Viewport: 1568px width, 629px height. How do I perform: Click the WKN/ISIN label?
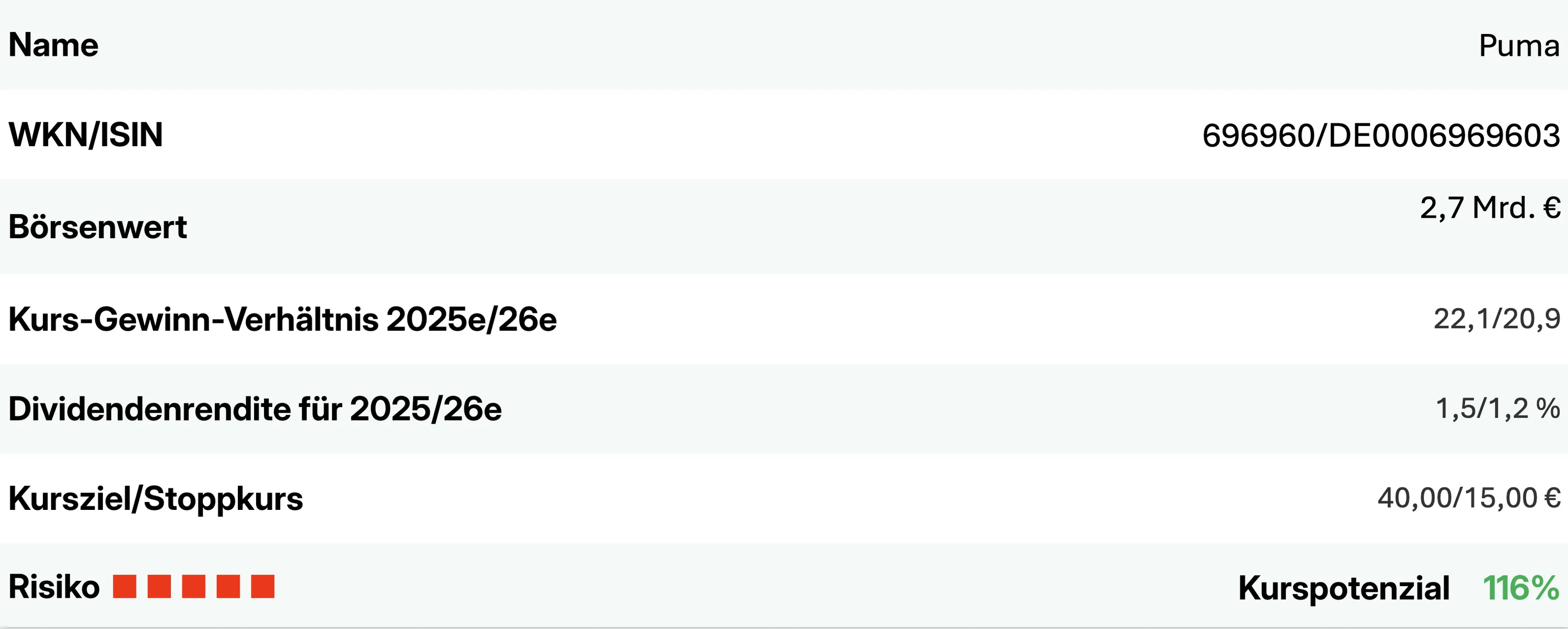pos(86,134)
